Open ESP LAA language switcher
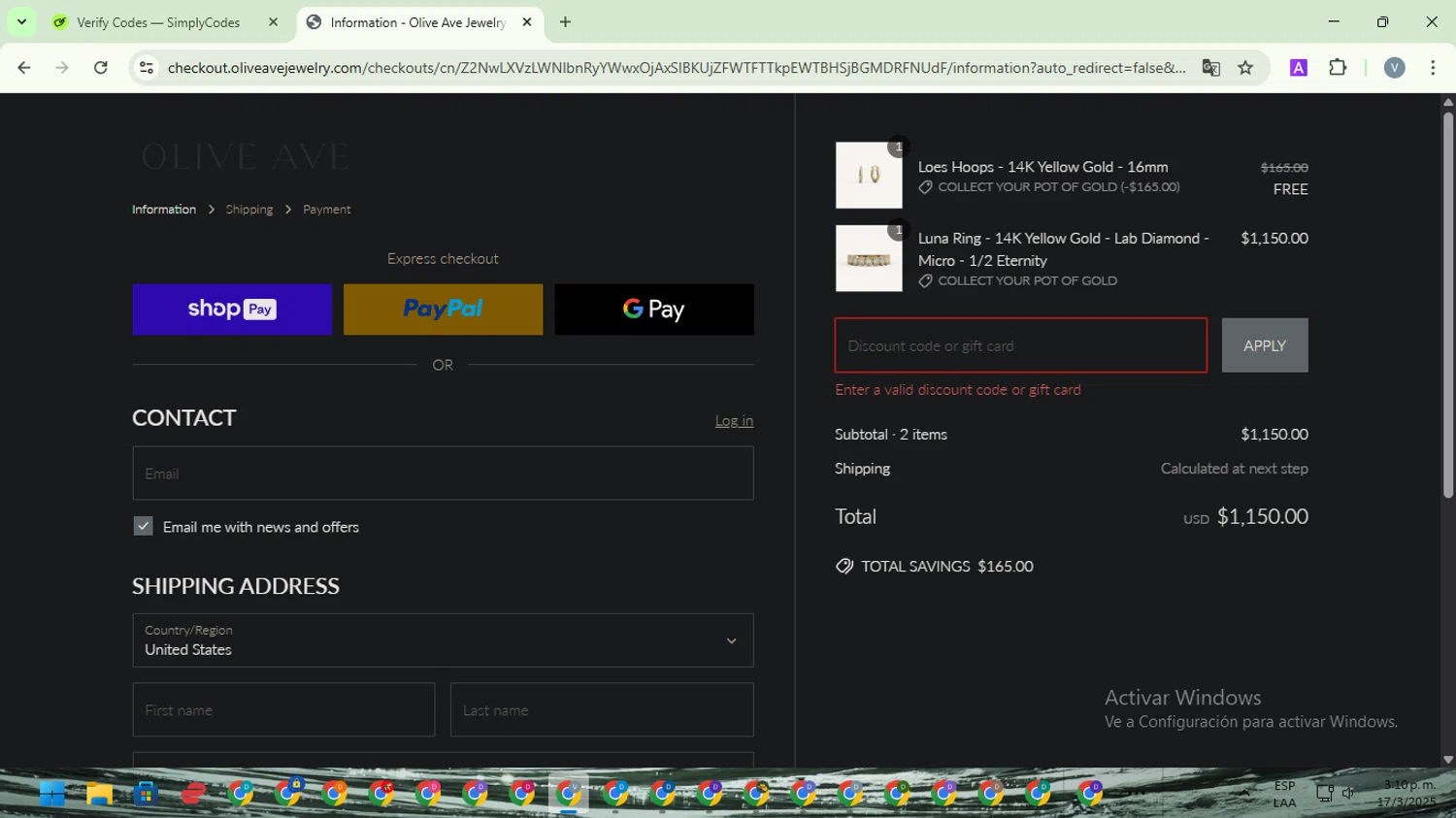The height and width of the screenshot is (818, 1456). [x=1284, y=794]
